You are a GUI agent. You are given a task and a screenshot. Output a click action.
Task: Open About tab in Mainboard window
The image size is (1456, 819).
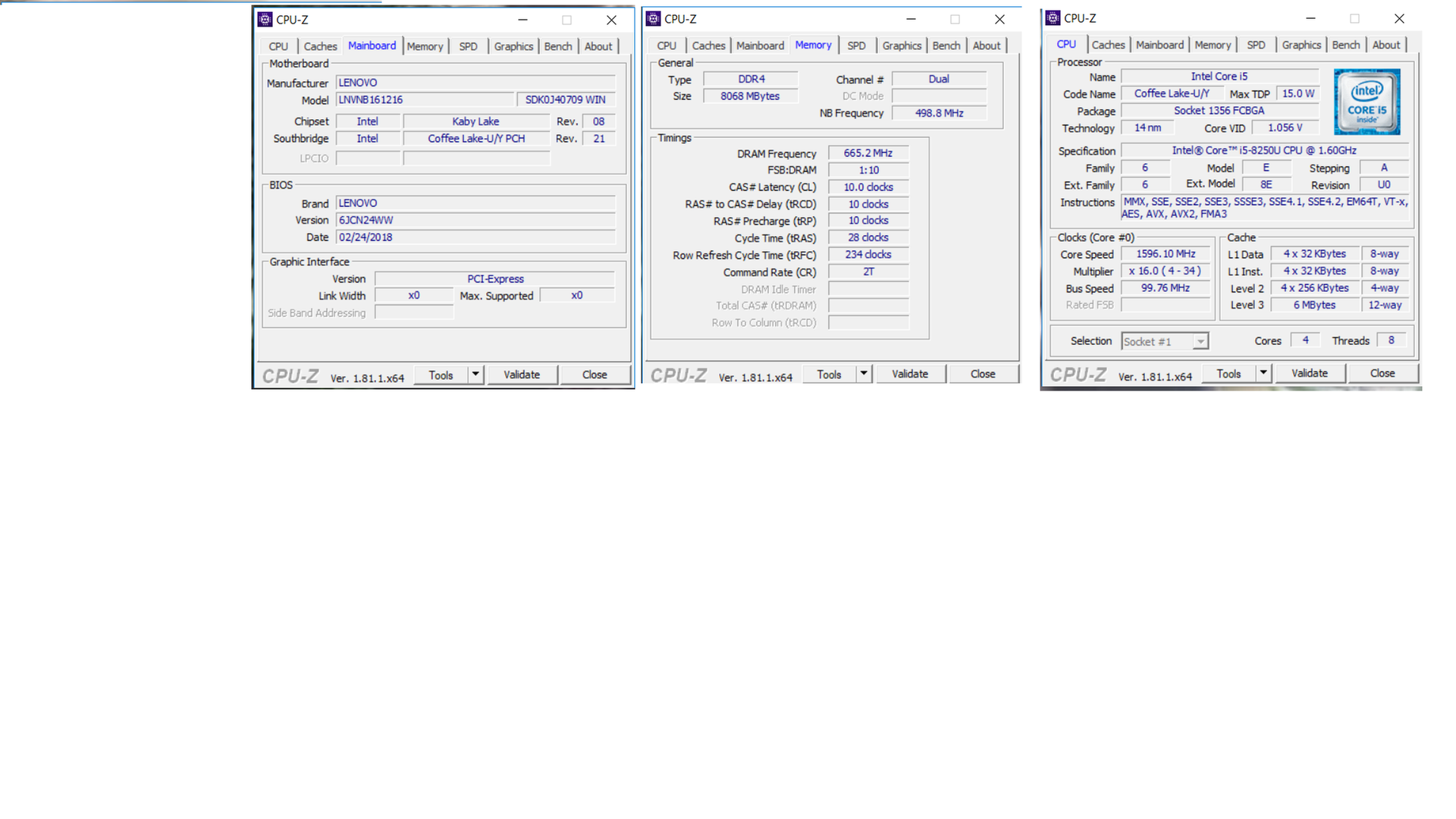point(598,46)
